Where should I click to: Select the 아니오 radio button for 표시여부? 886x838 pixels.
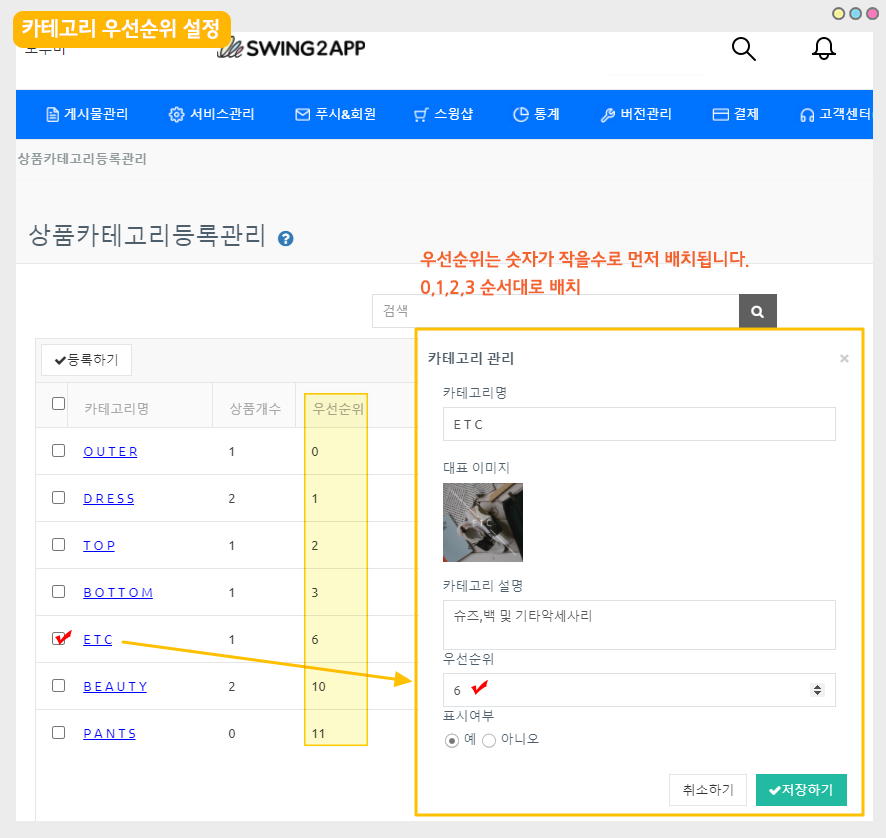(489, 740)
